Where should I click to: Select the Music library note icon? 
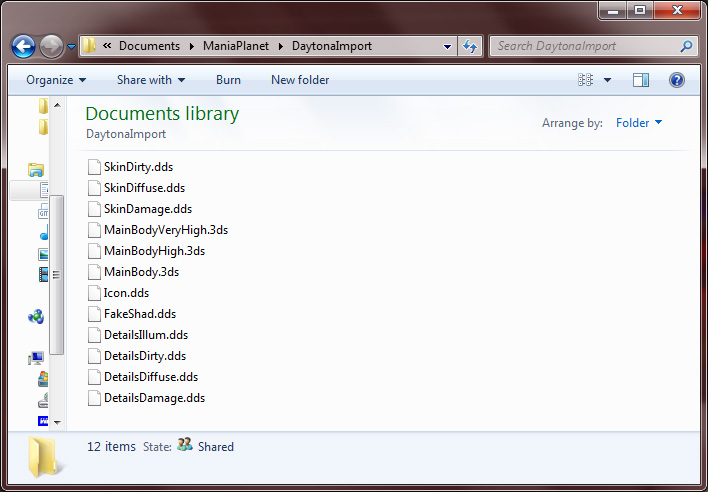(44, 233)
